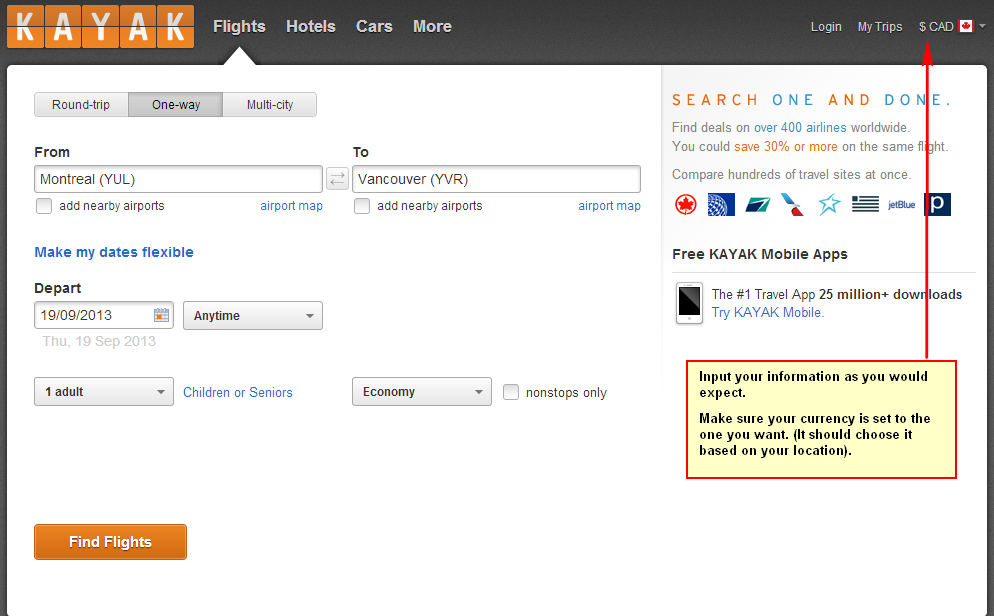Select the One-way tab

coord(176,105)
